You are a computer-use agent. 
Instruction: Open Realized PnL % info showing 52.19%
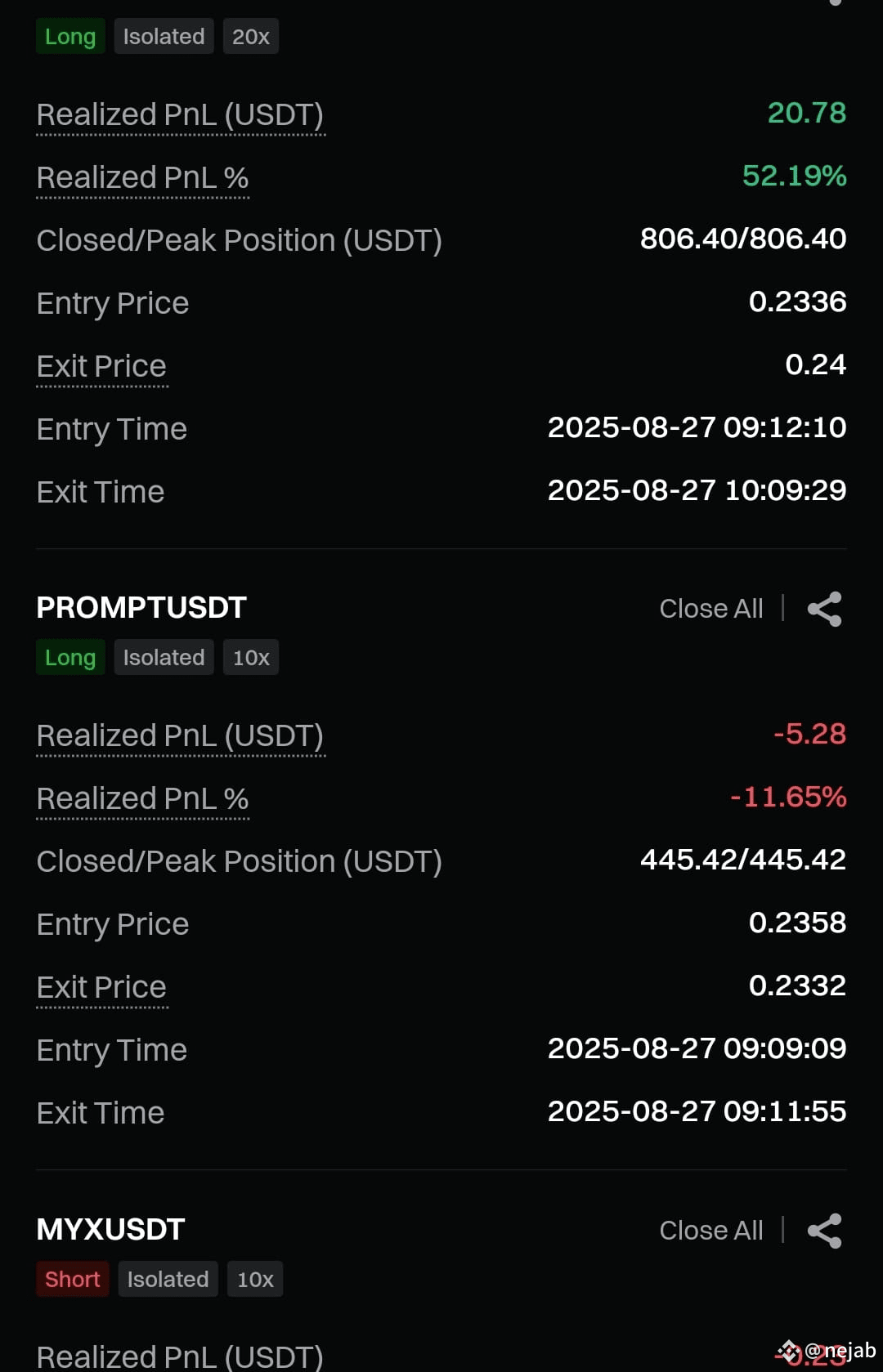coord(143,179)
